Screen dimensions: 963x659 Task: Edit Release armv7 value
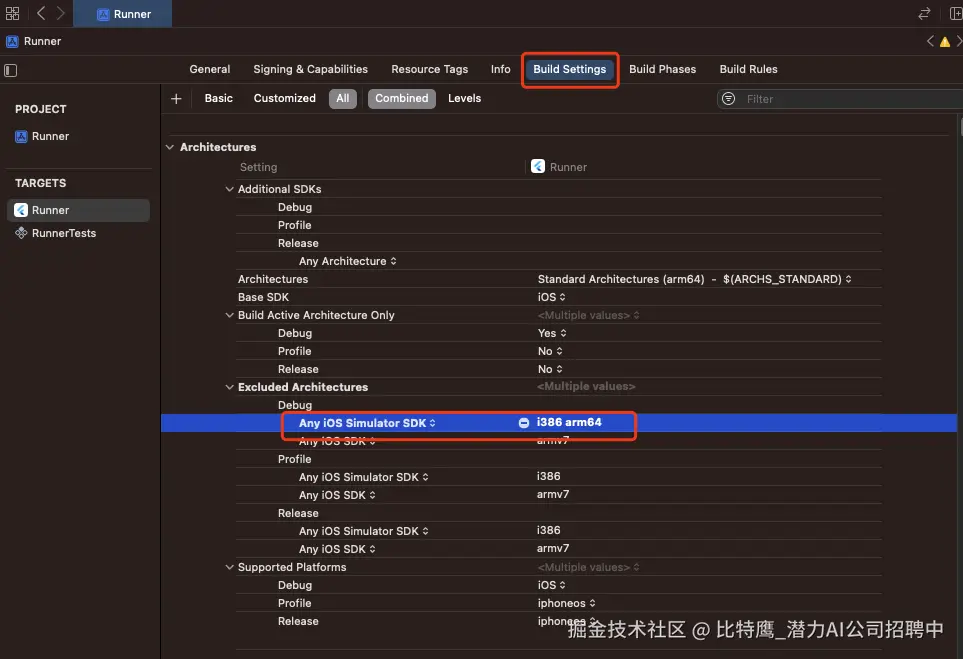tap(553, 548)
